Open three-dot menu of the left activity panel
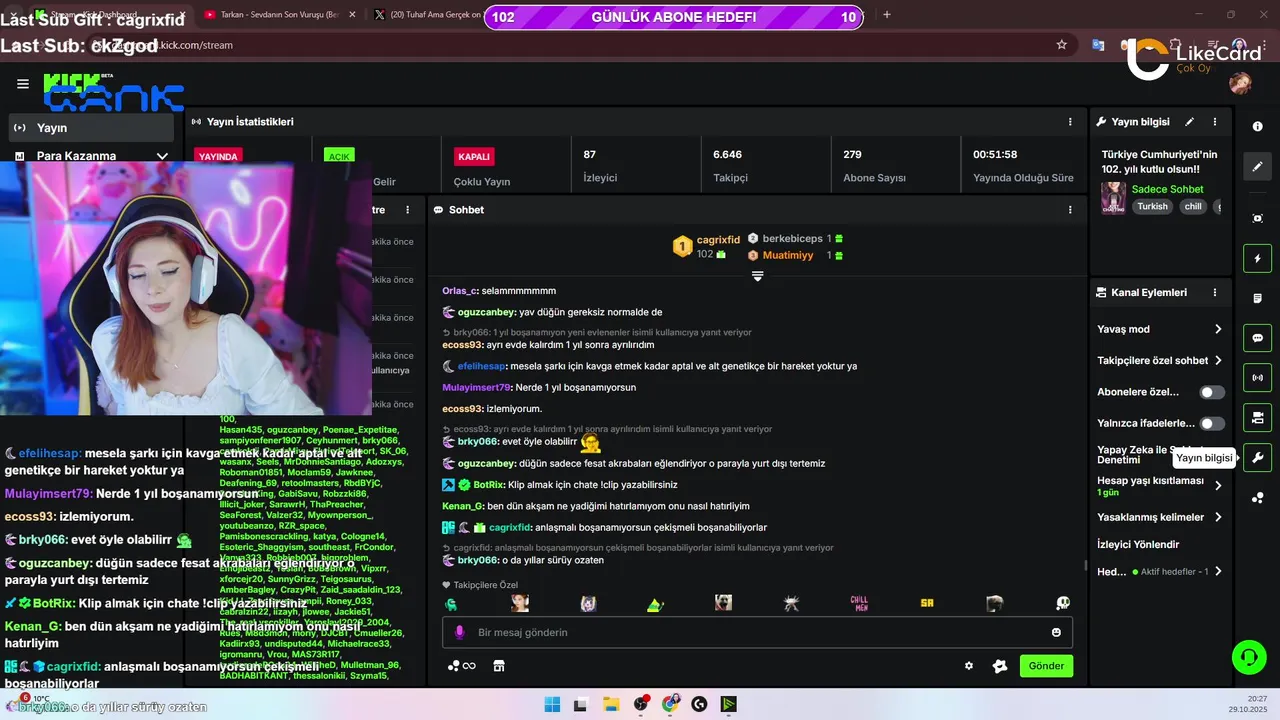The height and width of the screenshot is (720, 1280). click(407, 210)
